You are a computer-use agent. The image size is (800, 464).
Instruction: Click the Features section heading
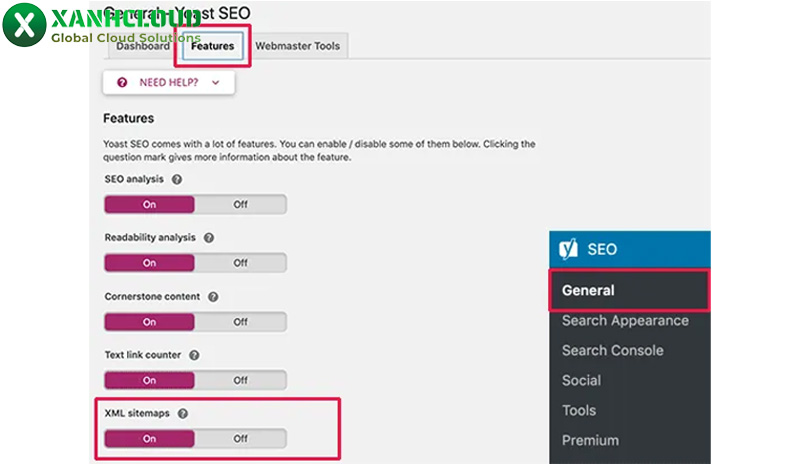pyautogui.click(x=129, y=118)
